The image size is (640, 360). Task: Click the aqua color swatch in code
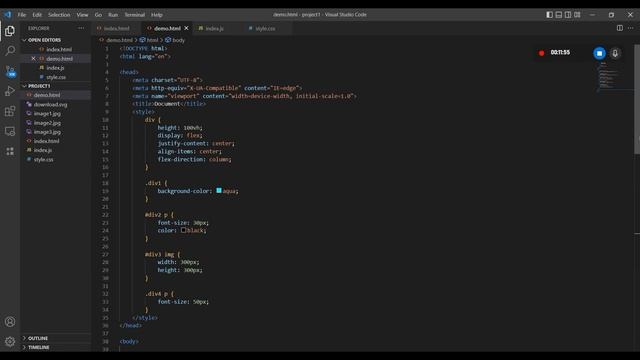point(219,191)
